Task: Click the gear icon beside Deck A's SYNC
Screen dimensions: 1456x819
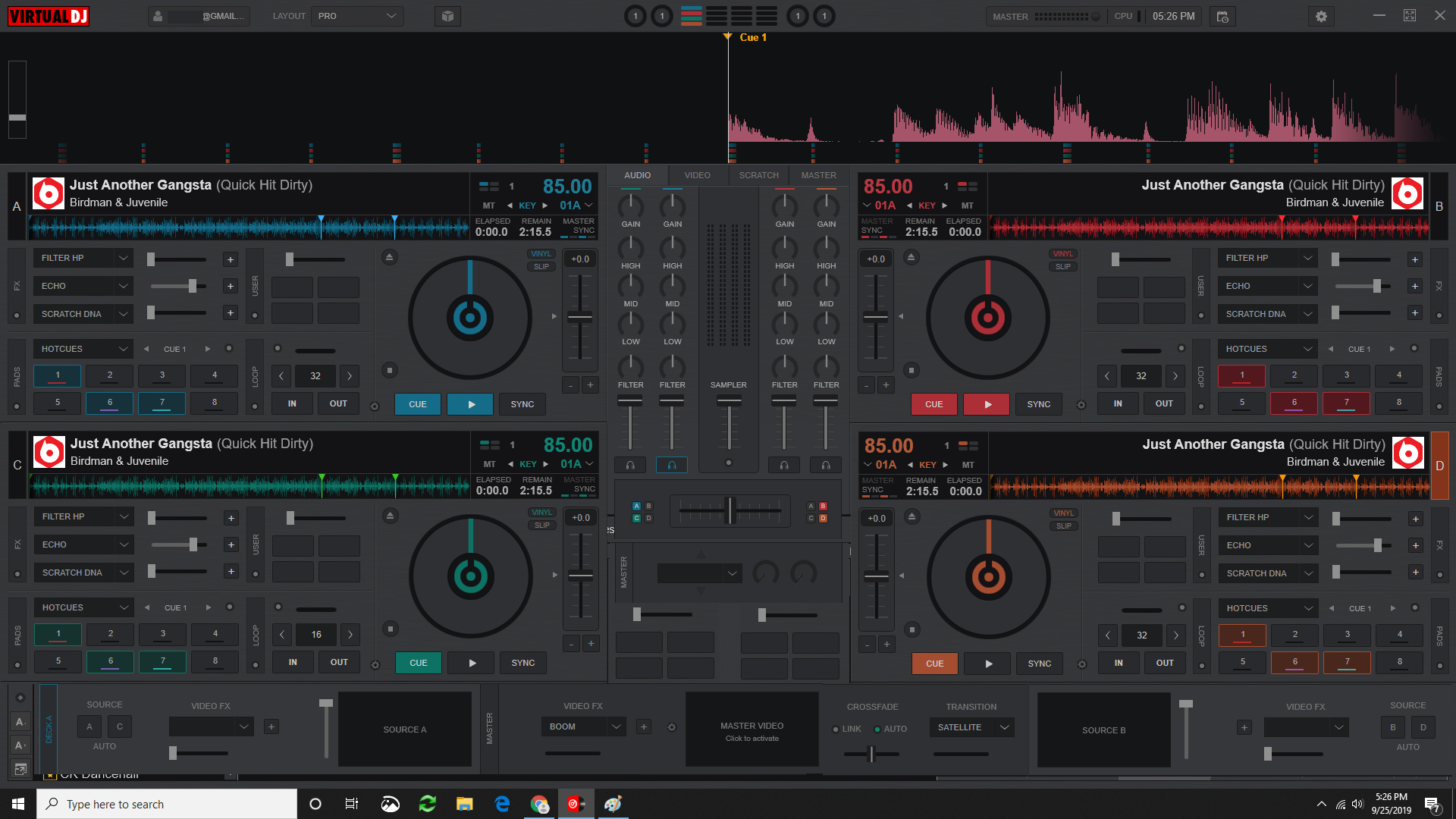Action: point(374,406)
